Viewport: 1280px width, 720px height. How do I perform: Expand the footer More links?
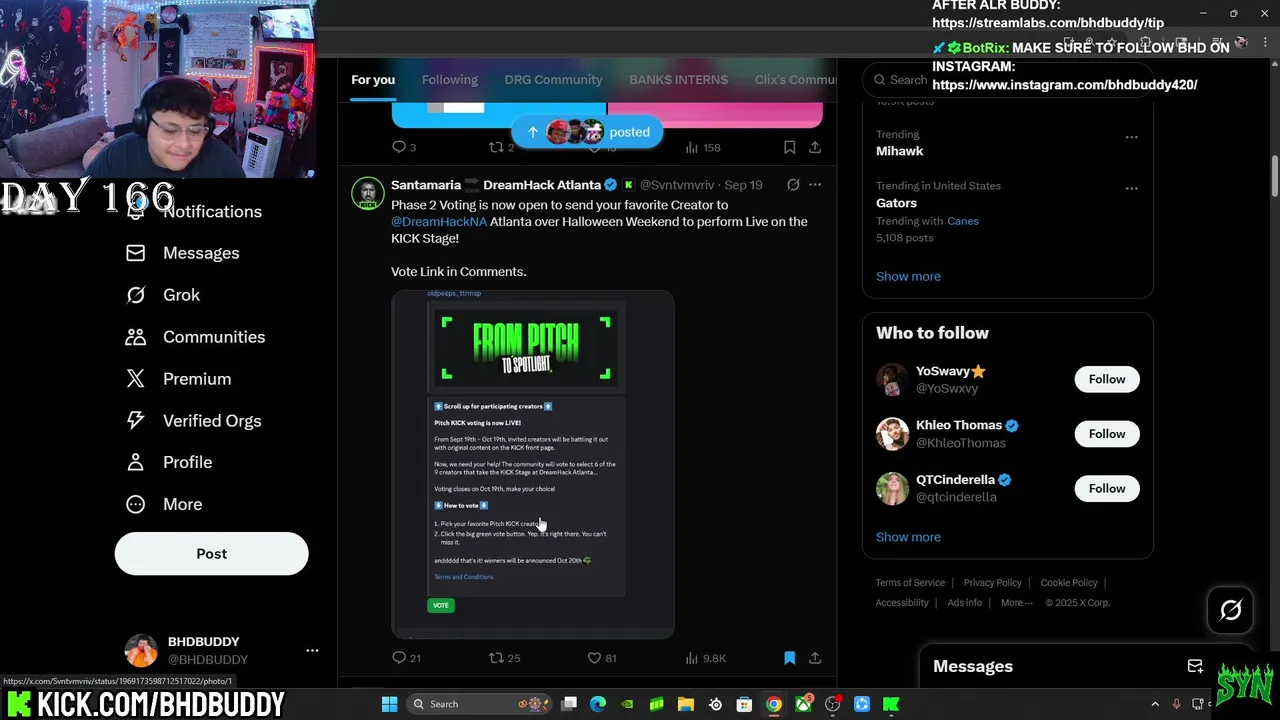(x=1017, y=603)
